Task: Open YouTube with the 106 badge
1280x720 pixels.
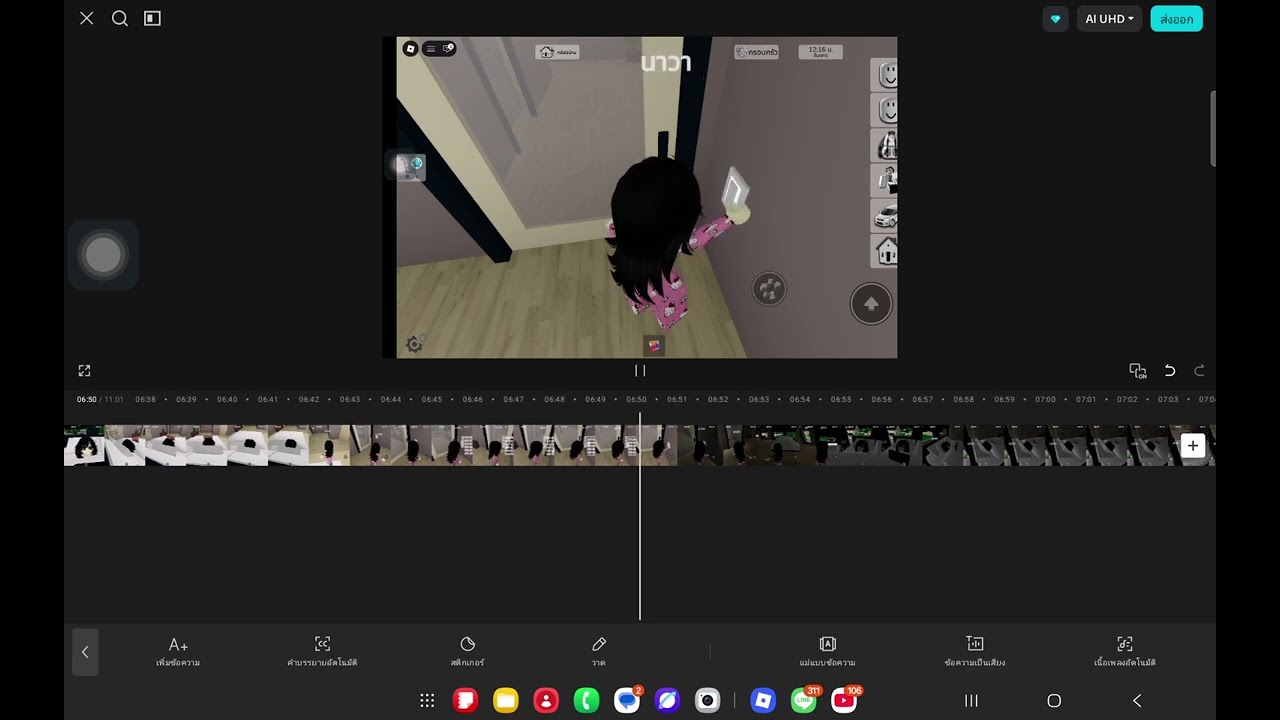Action: coord(846,700)
